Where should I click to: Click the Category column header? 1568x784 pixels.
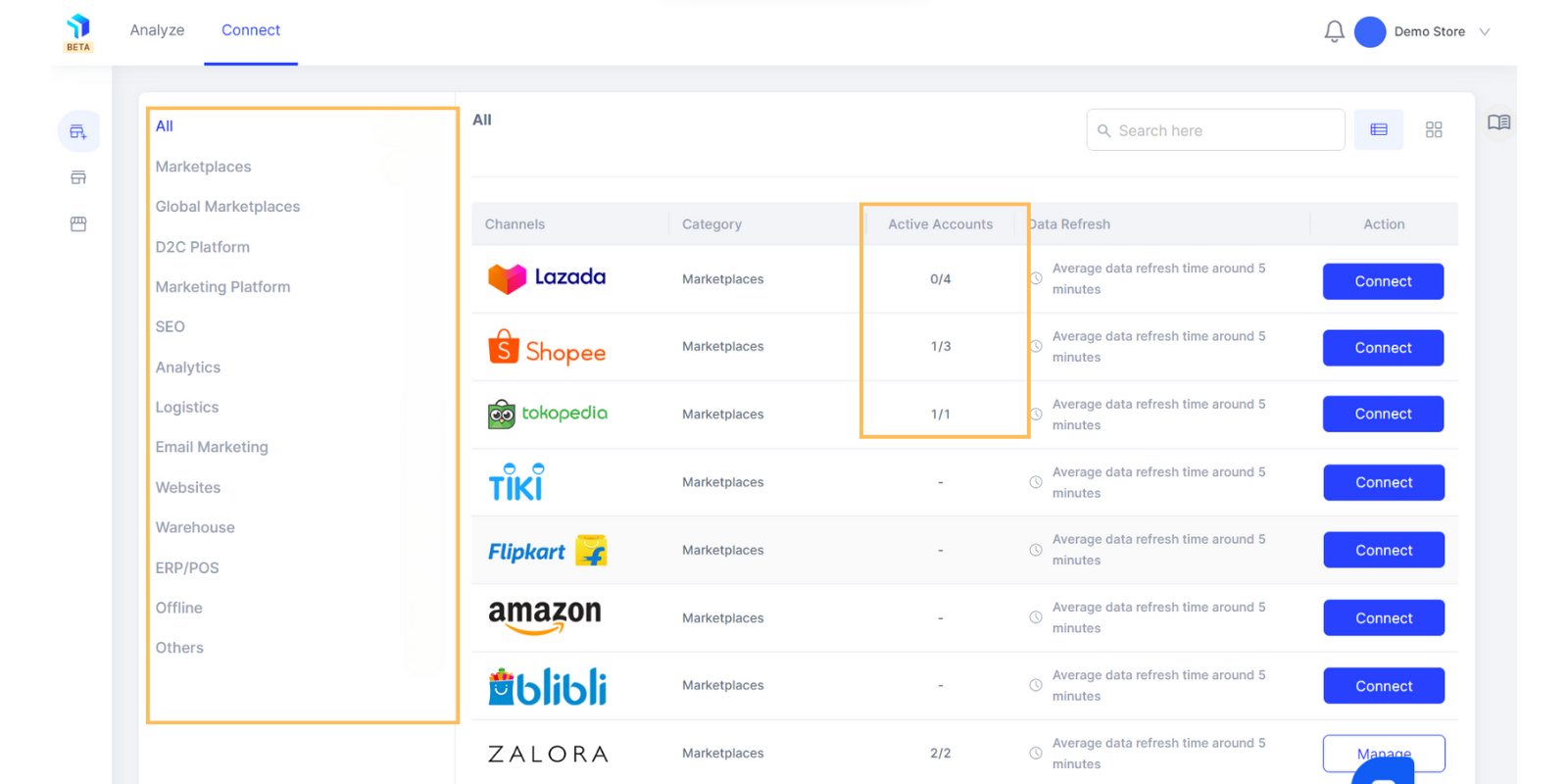[711, 224]
